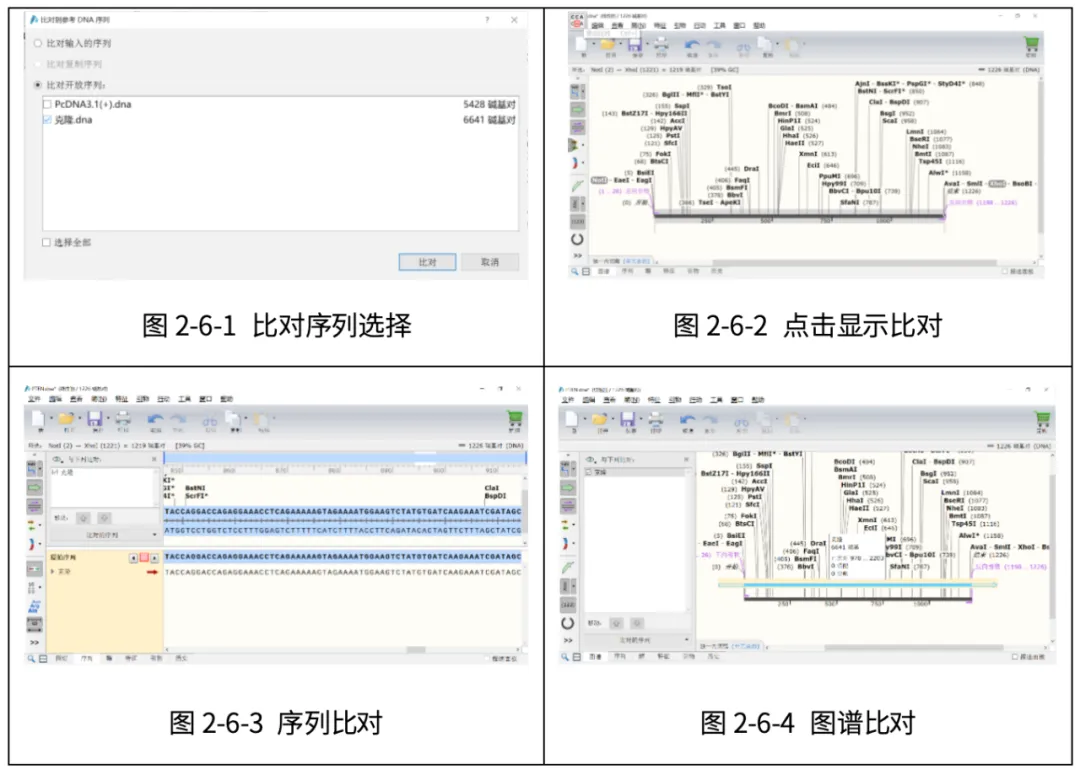This screenshot has width=1080, height=775.
Task: Click the magnifier zoom icon at bottom of figure 2-6-3
Action: (31, 657)
